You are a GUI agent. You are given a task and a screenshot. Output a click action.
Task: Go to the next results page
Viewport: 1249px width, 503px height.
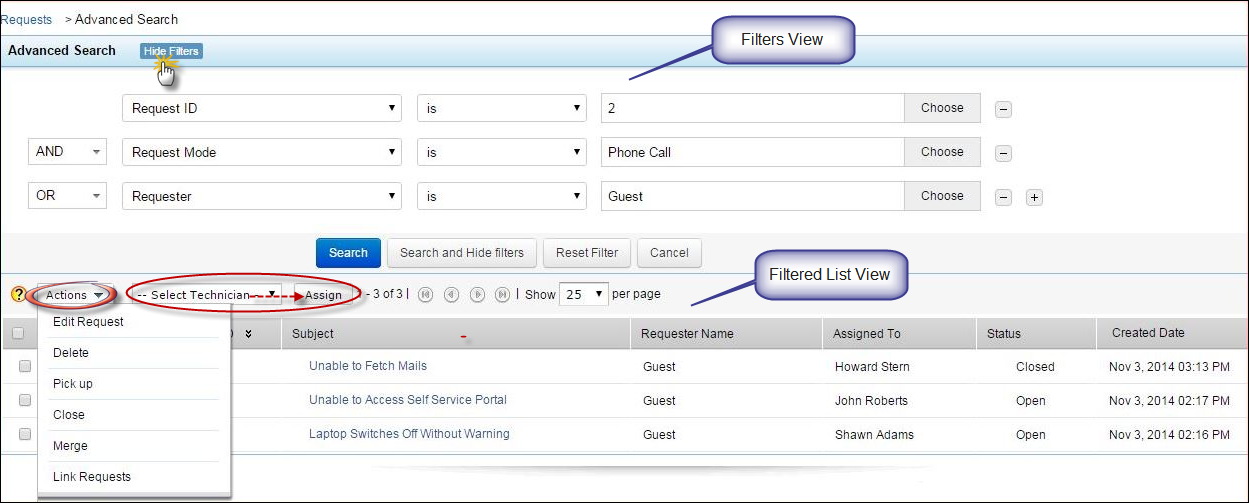tap(477, 295)
